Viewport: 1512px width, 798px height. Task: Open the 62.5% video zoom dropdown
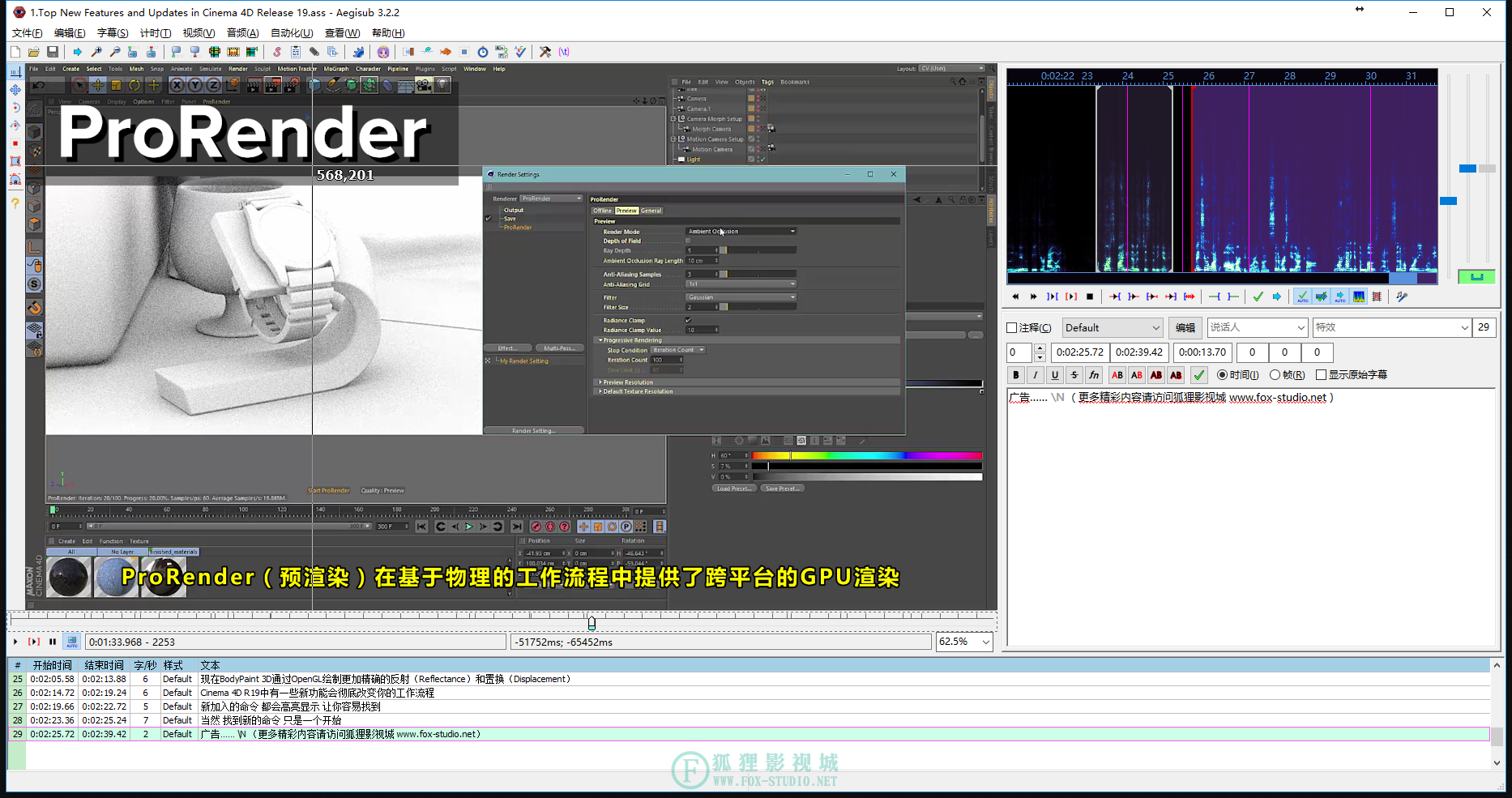(964, 642)
